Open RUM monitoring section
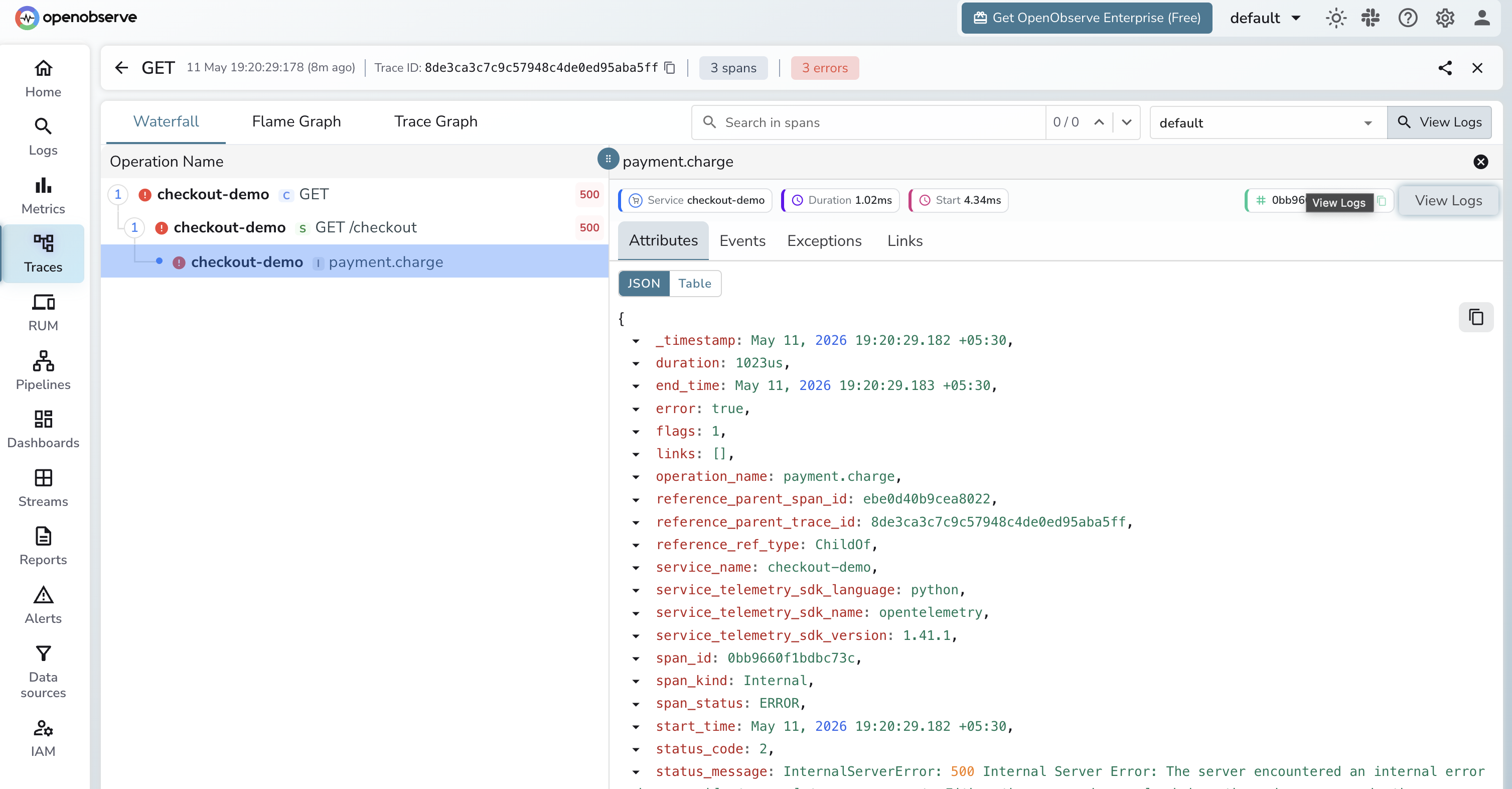 (x=43, y=312)
